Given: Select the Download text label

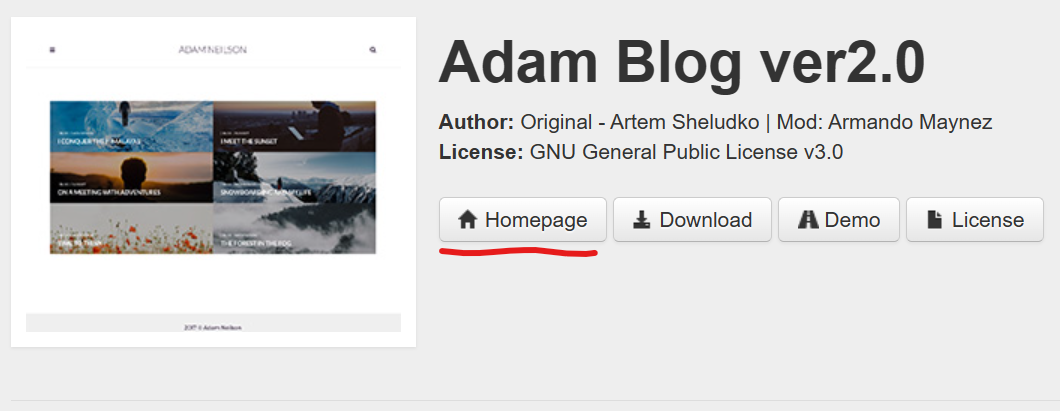Looking at the screenshot, I should coord(706,220).
